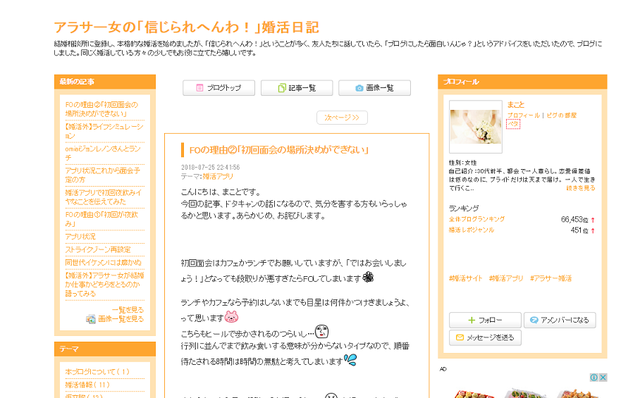Close the ad with X icon
640x398 pixels.
click(x=603, y=378)
